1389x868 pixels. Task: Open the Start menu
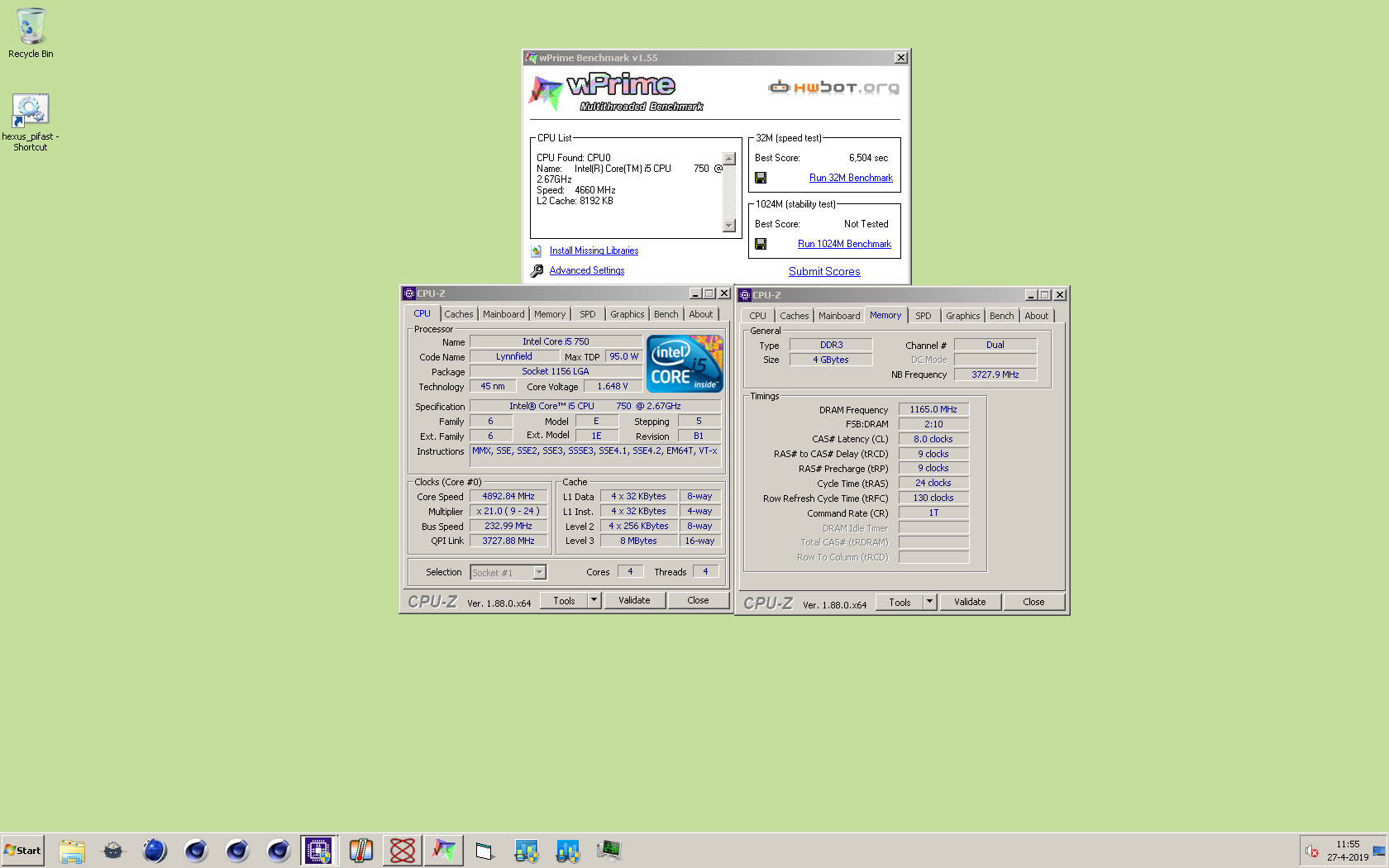coord(23,851)
